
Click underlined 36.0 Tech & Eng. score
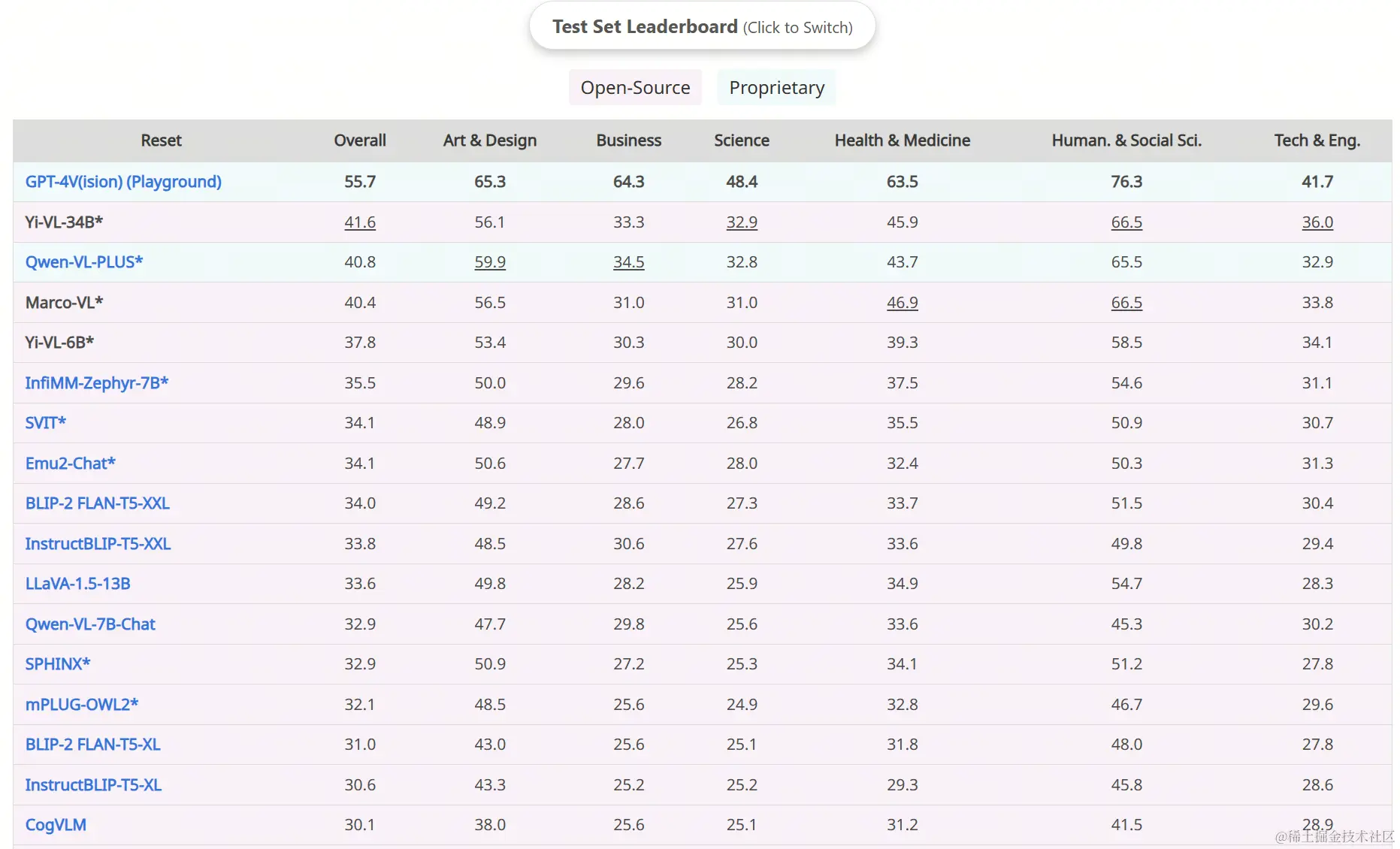1317,222
